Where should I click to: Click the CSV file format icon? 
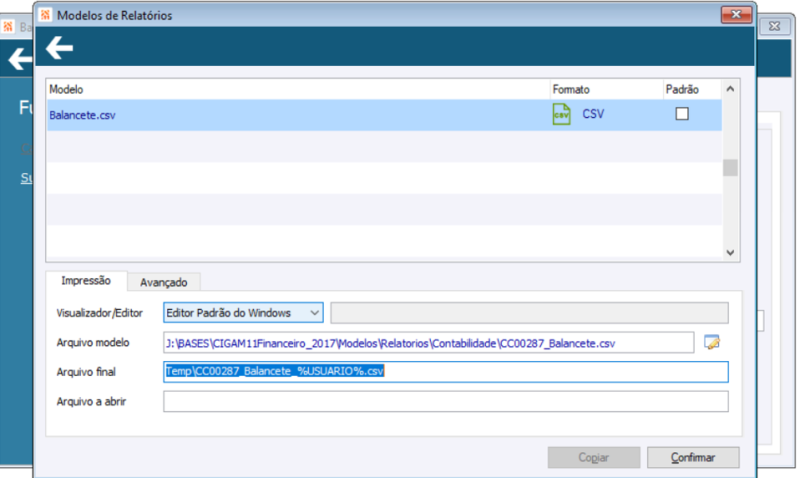tap(562, 114)
